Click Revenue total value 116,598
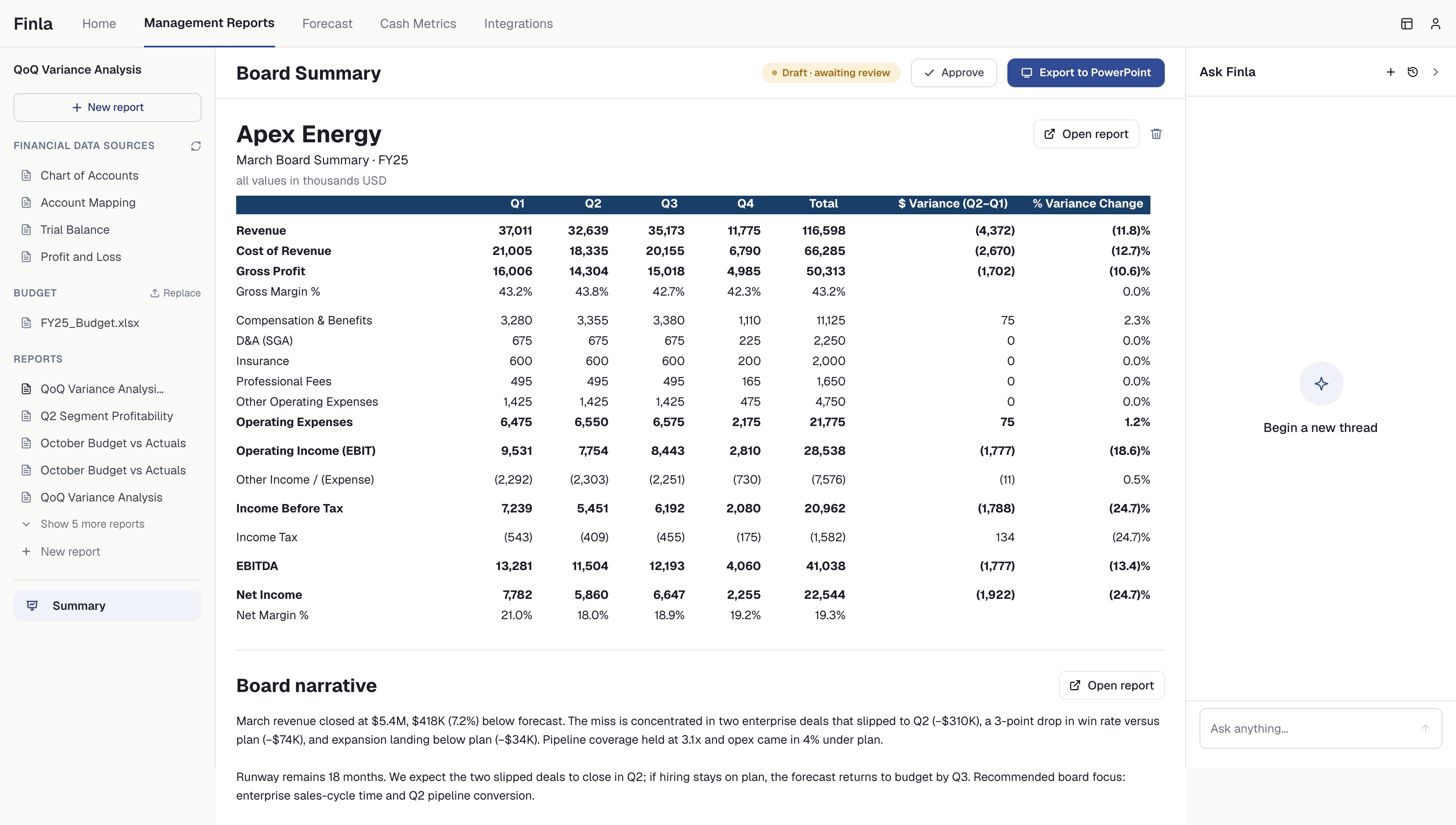Screen dimensions: 1456x825 click(823, 231)
